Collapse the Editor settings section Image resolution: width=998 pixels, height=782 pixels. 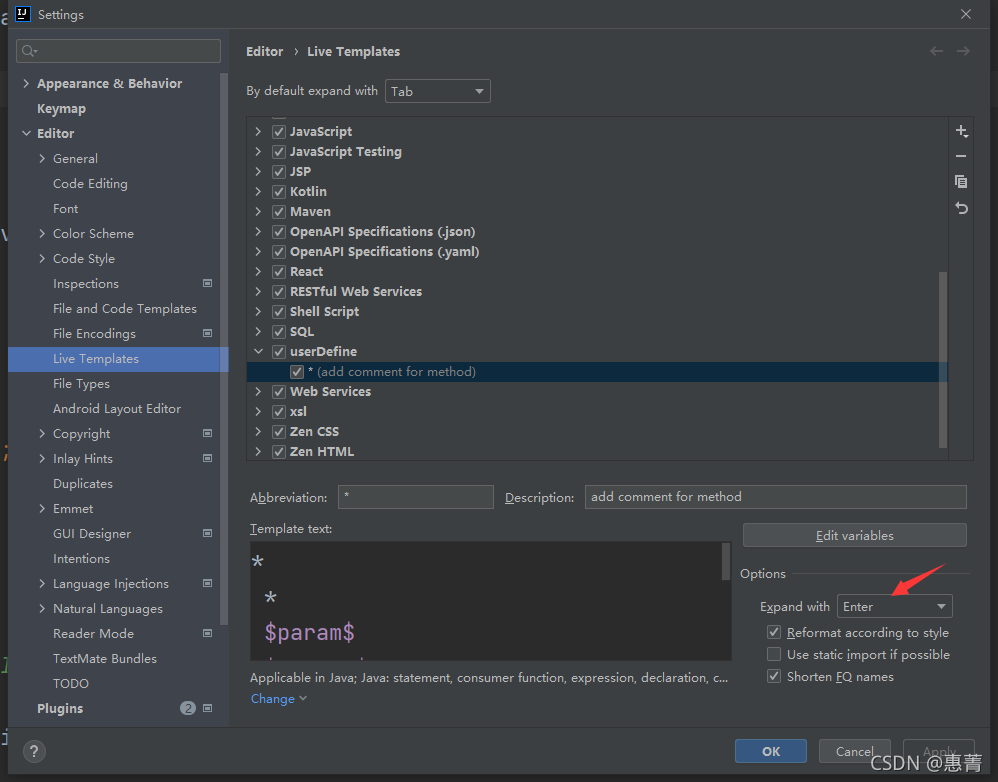(x=26, y=134)
